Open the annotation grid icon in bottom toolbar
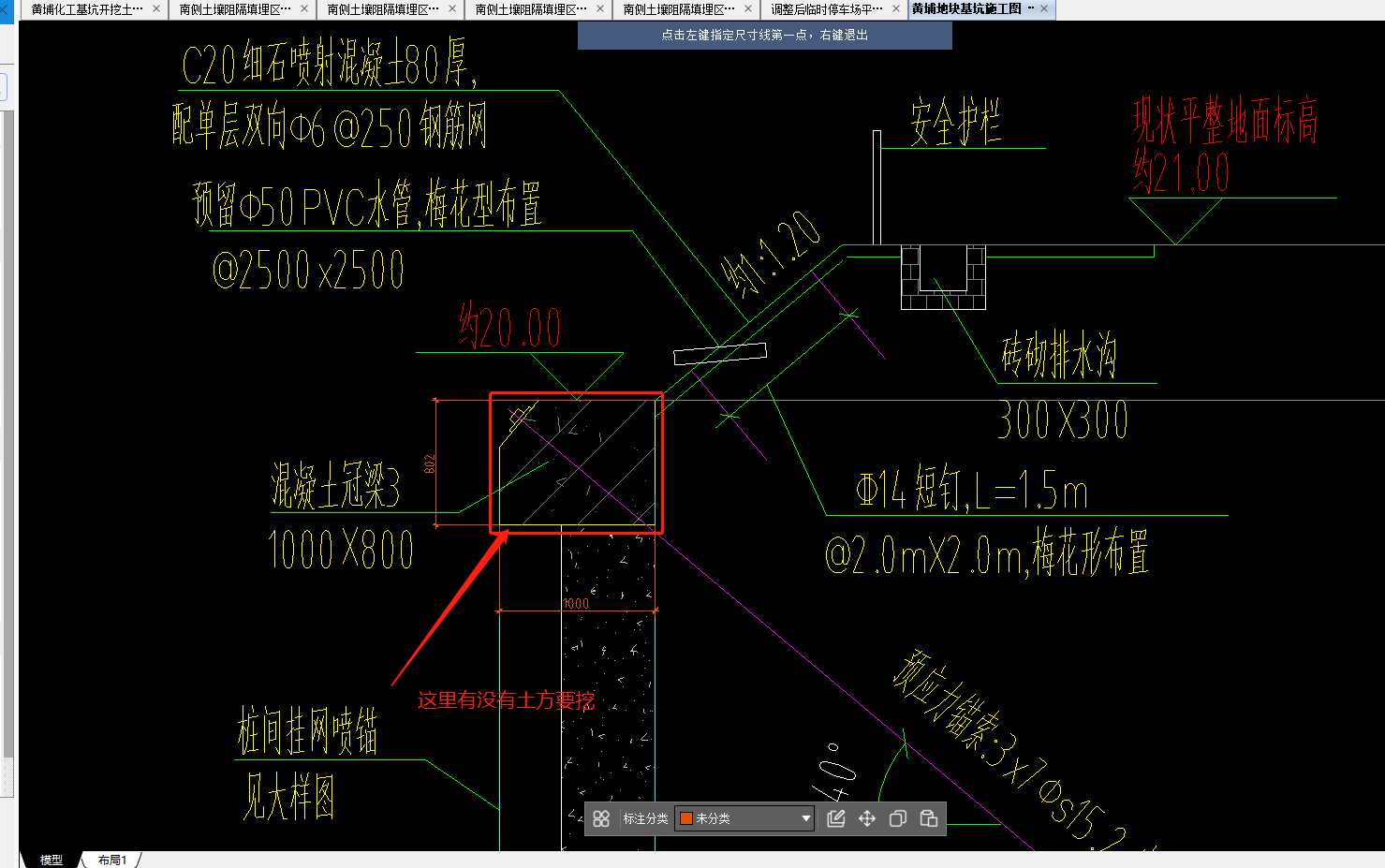The image size is (1385, 868). tap(601, 818)
